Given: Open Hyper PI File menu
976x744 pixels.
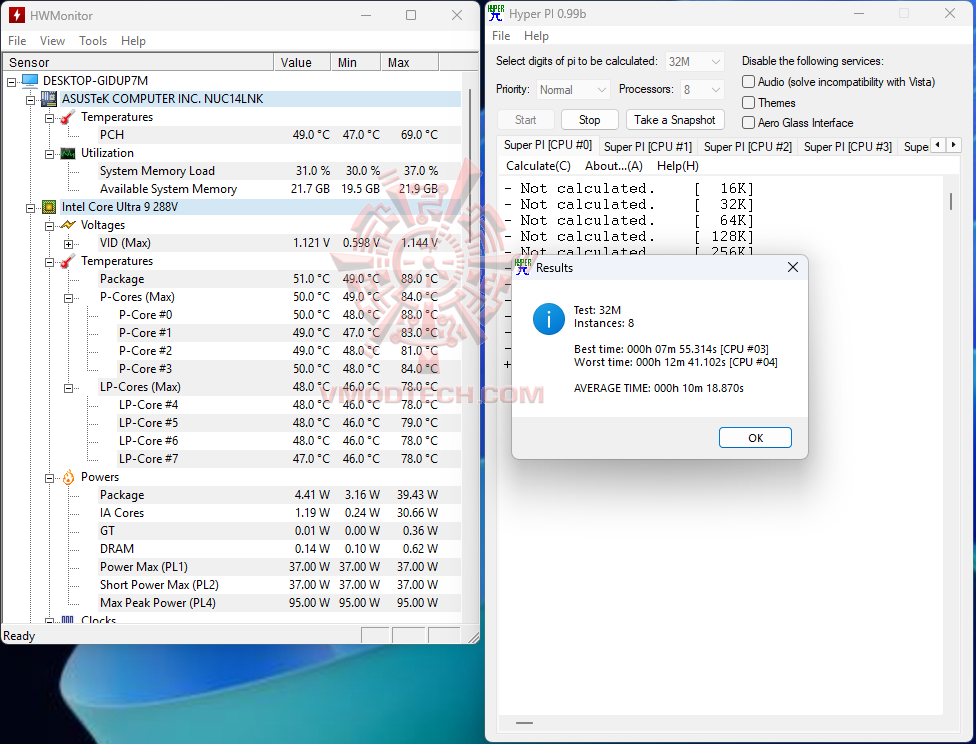Looking at the screenshot, I should pos(501,36).
